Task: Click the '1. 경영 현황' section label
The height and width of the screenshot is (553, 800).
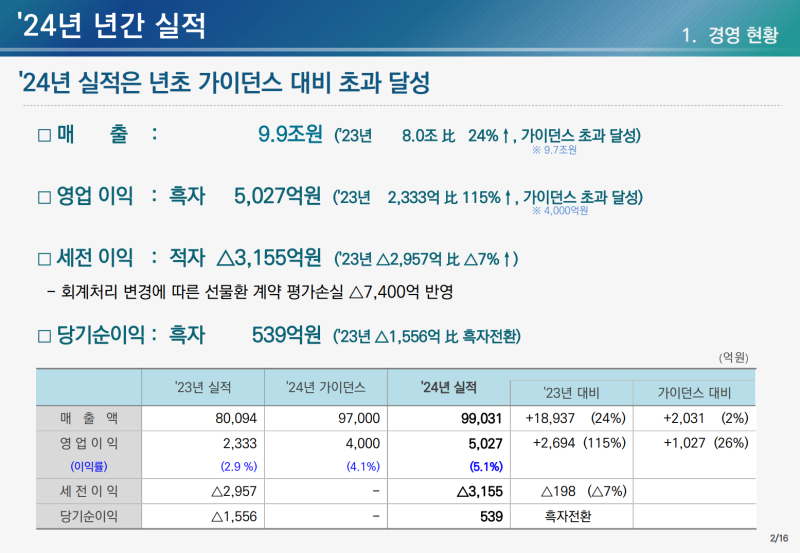Action: [728, 34]
